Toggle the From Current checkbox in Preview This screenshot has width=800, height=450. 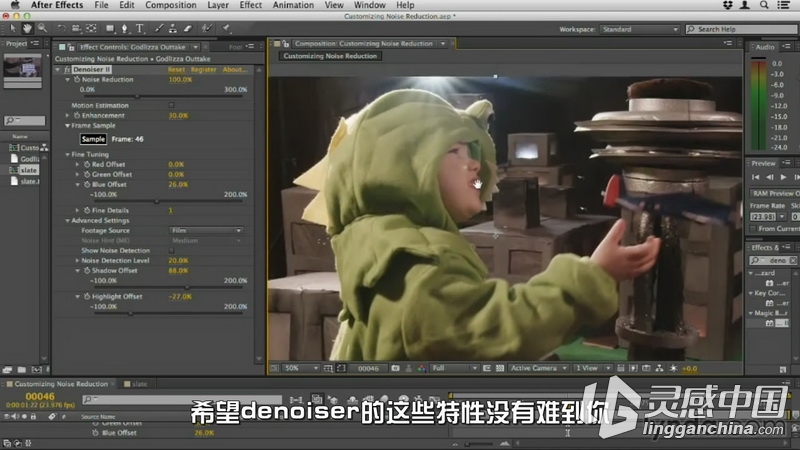point(753,229)
